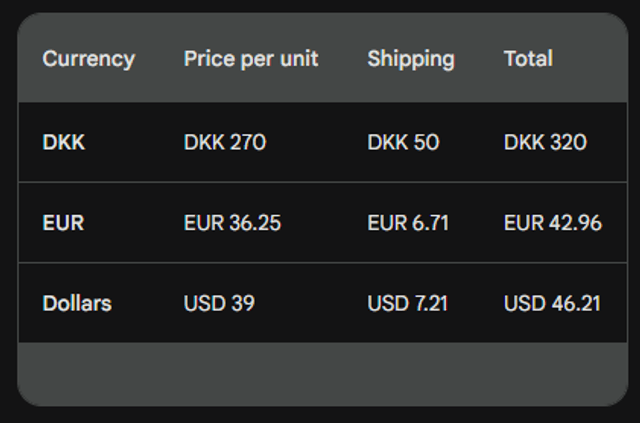
Task: Click the DKK 270 price cell
Action: point(225,142)
